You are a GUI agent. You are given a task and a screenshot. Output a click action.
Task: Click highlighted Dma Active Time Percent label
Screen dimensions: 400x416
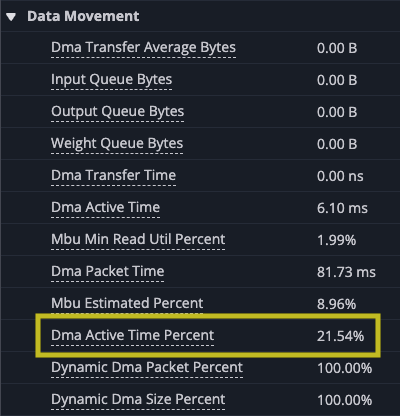132,336
